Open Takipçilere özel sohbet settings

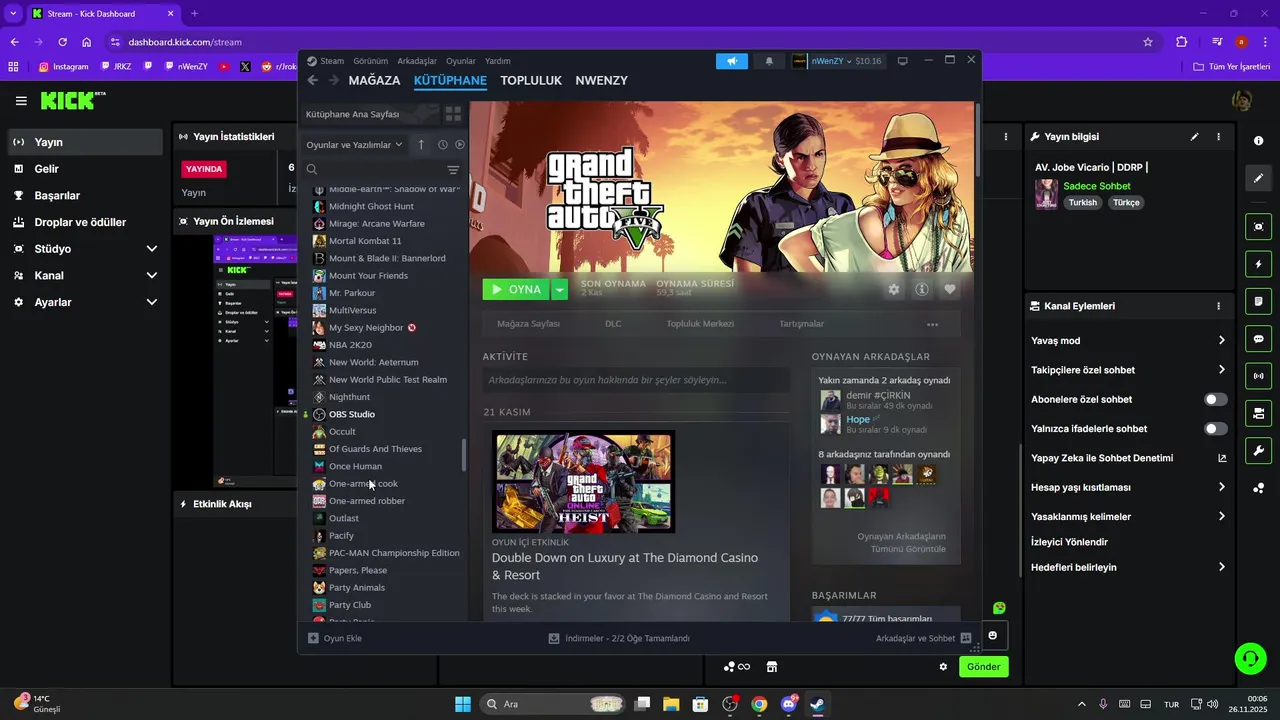(x=1128, y=370)
